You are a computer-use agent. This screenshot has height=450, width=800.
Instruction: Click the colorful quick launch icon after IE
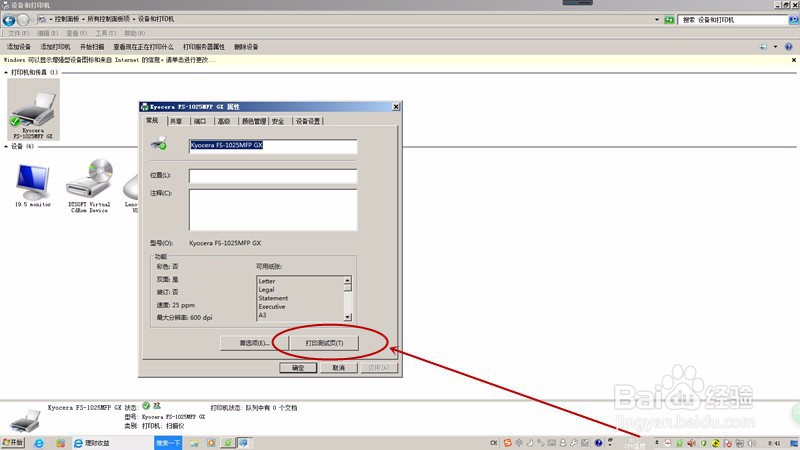(x=60, y=443)
